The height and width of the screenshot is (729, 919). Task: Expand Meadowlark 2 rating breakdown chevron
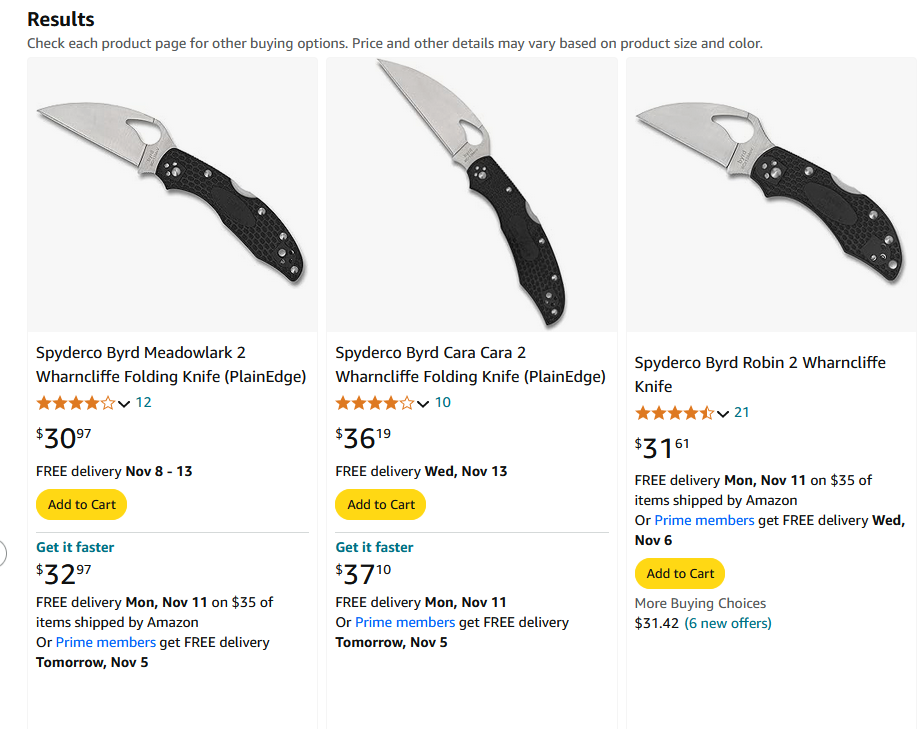tap(124, 404)
